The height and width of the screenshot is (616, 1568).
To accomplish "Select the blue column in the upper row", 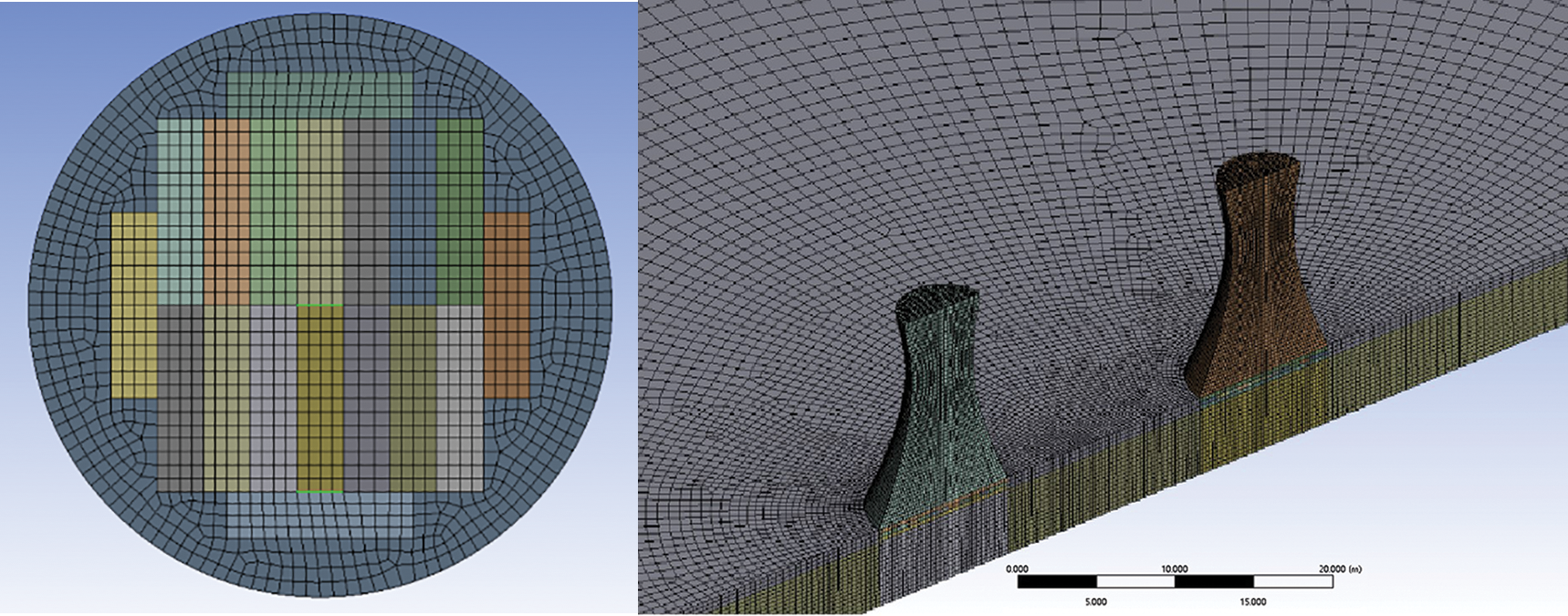I will pyautogui.click(x=413, y=212).
